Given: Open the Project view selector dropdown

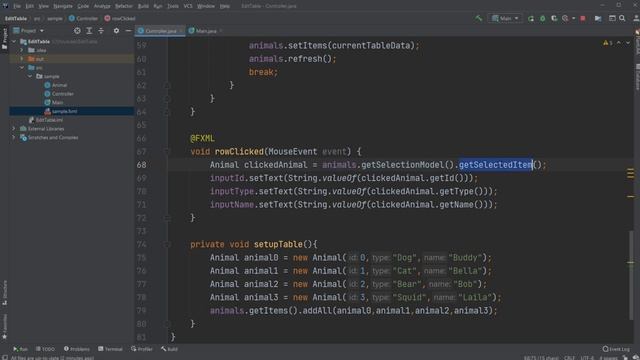Looking at the screenshot, I should [29, 31].
